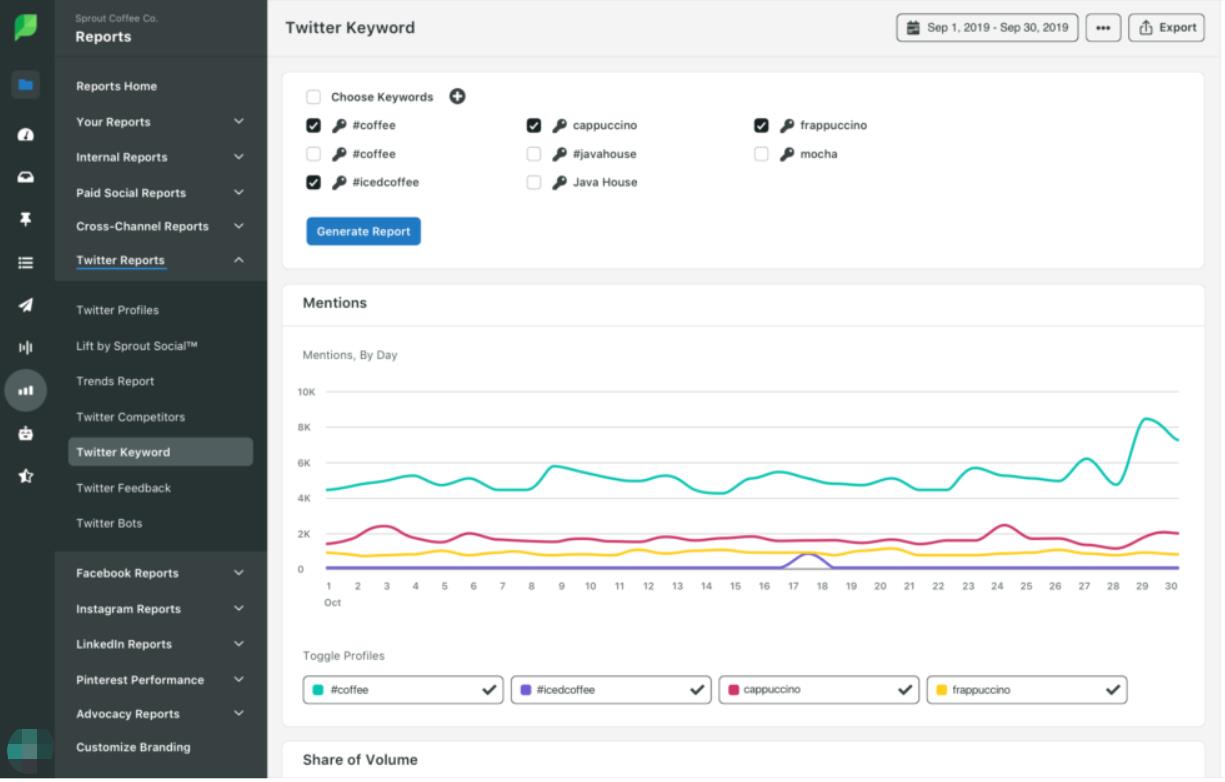Expand the Facebook Reports section
Image resolution: width=1225 pixels, height=782 pixels.
(157, 573)
